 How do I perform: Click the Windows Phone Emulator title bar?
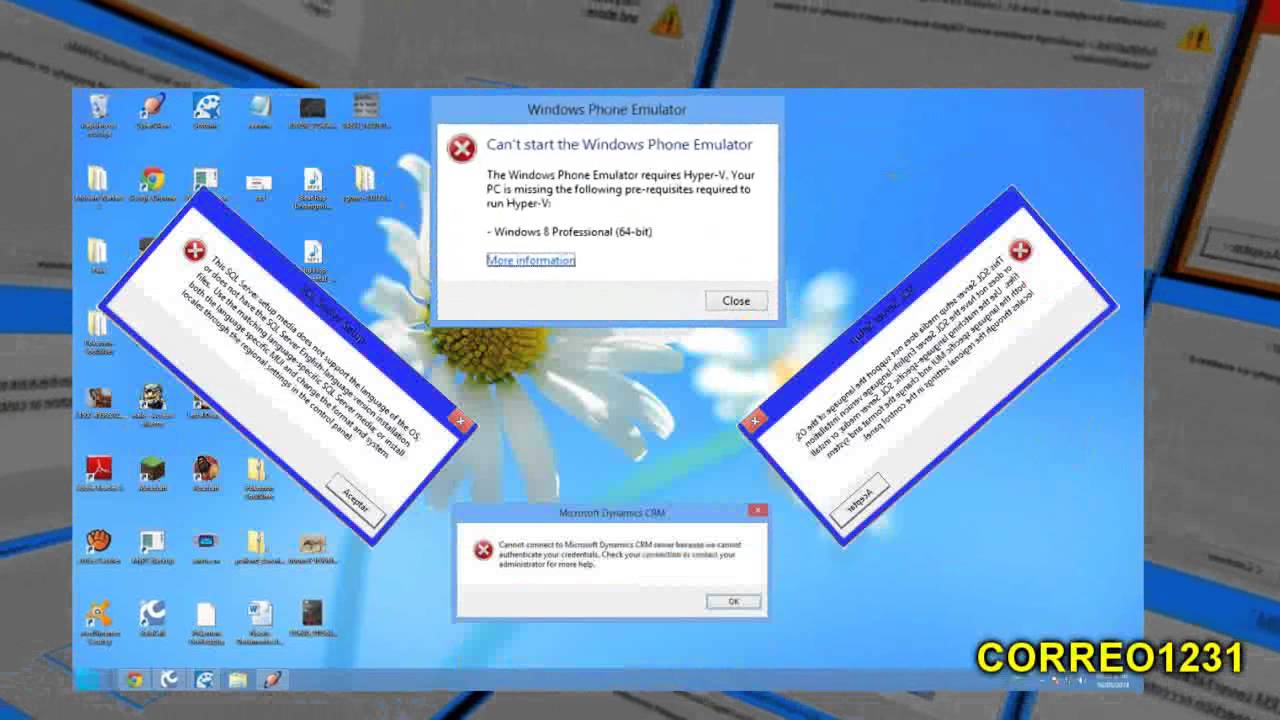point(607,110)
